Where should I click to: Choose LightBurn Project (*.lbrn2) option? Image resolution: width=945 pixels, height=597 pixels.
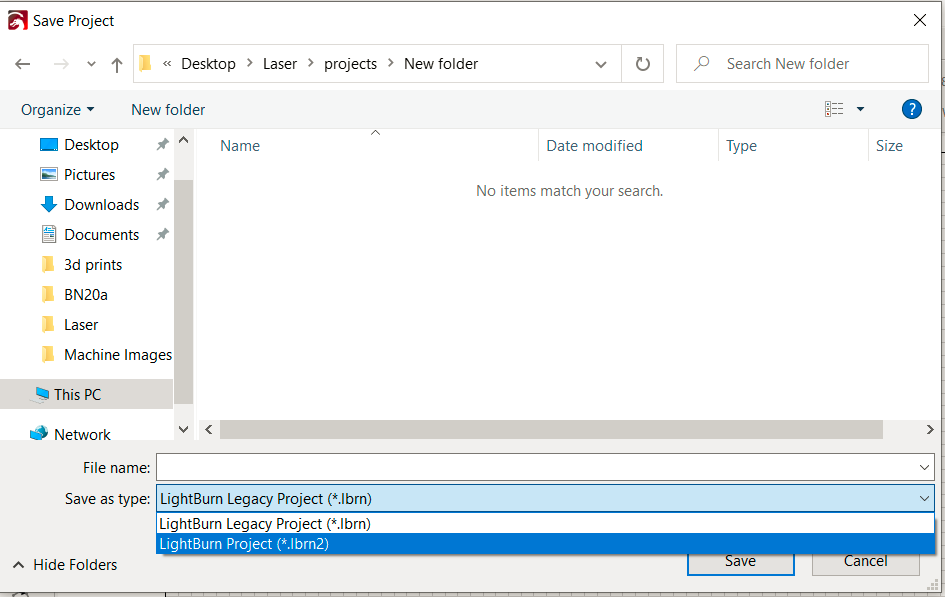pyautogui.click(x=545, y=543)
